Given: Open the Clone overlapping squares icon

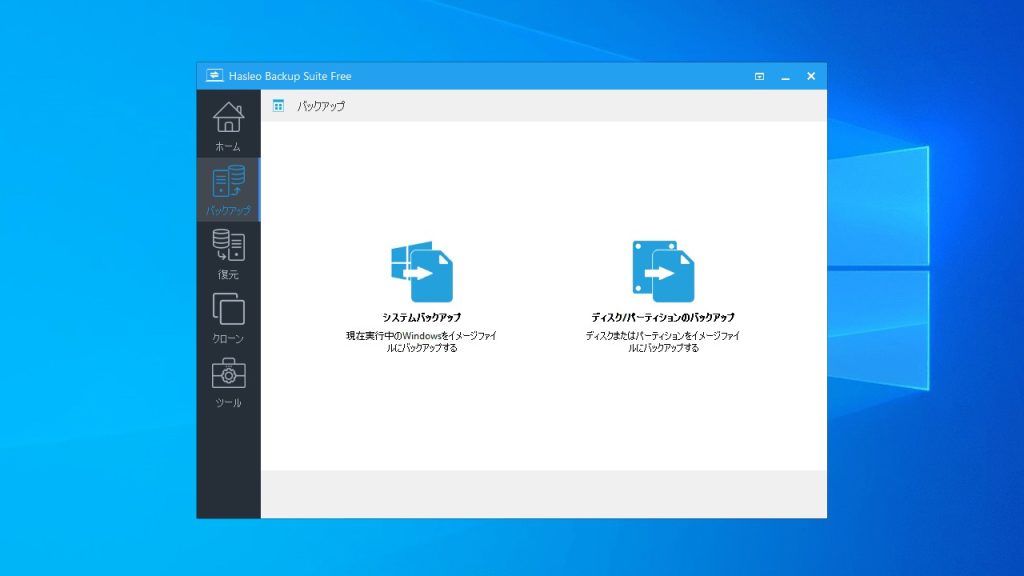Looking at the screenshot, I should pyautogui.click(x=228, y=309).
